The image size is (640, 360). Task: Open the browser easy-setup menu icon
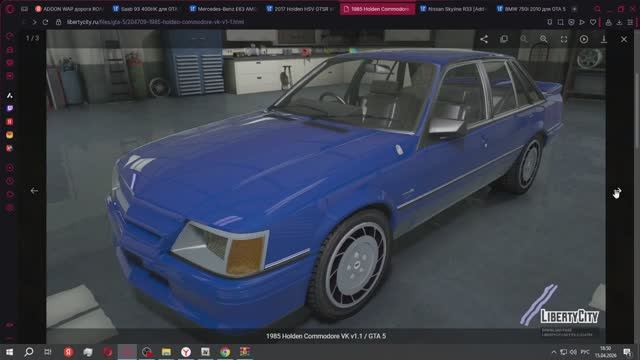630,22
